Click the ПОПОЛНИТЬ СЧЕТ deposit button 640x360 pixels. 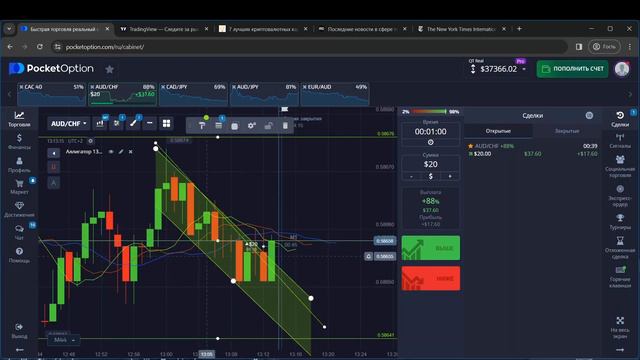pyautogui.click(x=572, y=69)
